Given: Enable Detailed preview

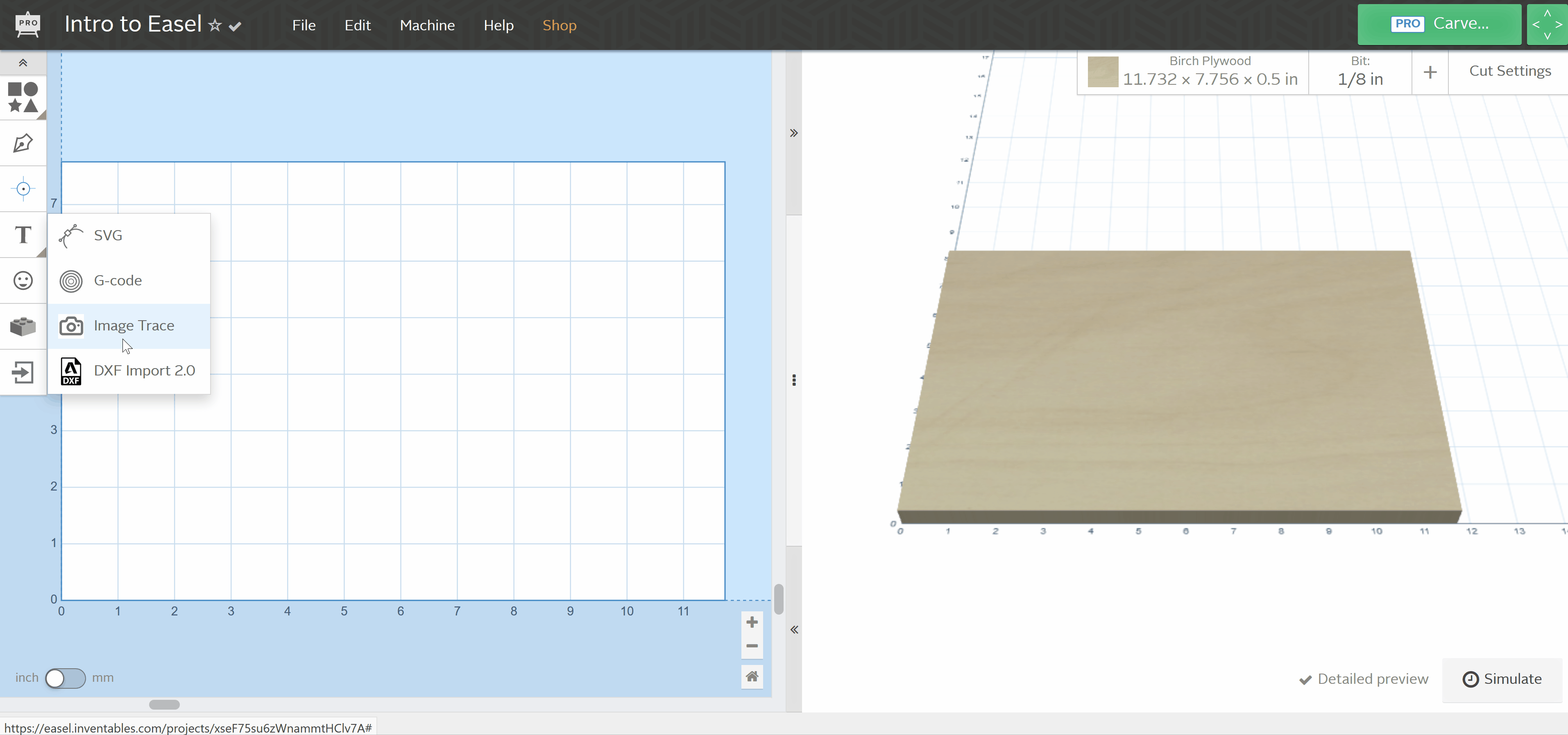Looking at the screenshot, I should pos(1364,679).
